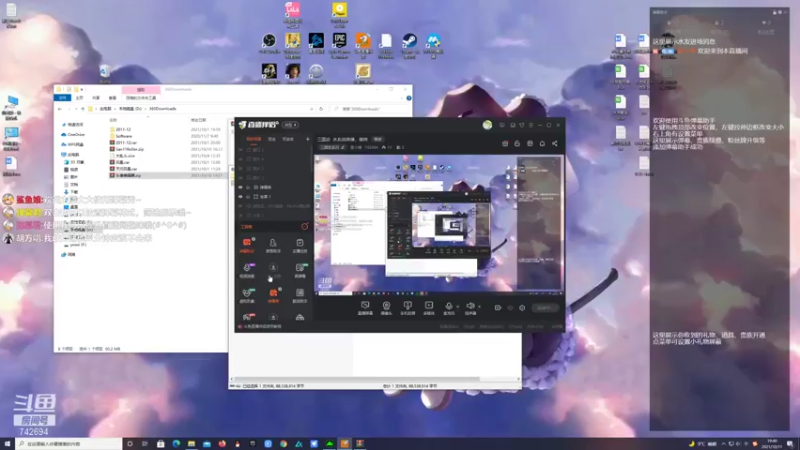Expand microphone options arrow

pos(458,307)
